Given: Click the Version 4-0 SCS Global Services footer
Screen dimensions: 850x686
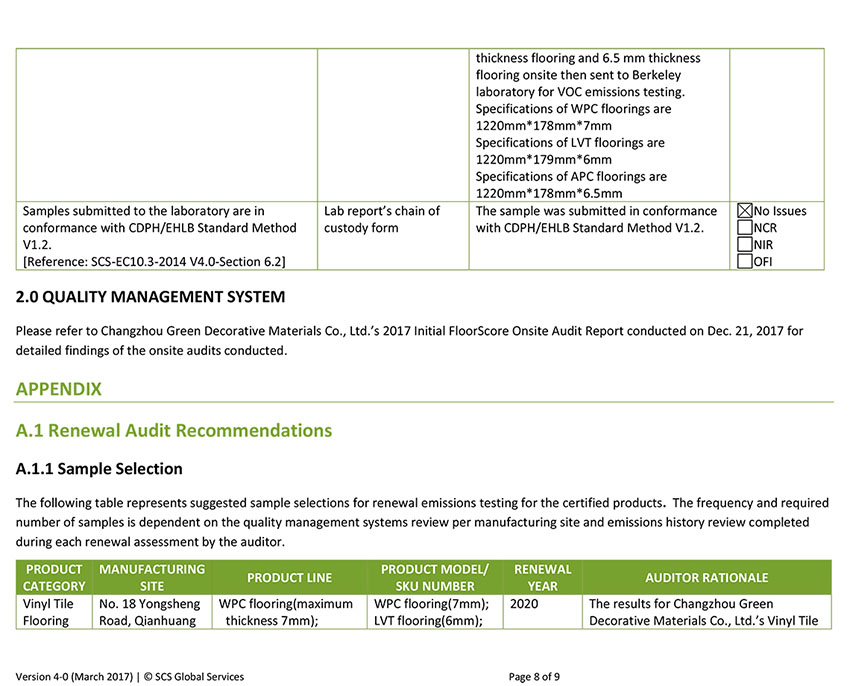Looking at the screenshot, I should (129, 677).
